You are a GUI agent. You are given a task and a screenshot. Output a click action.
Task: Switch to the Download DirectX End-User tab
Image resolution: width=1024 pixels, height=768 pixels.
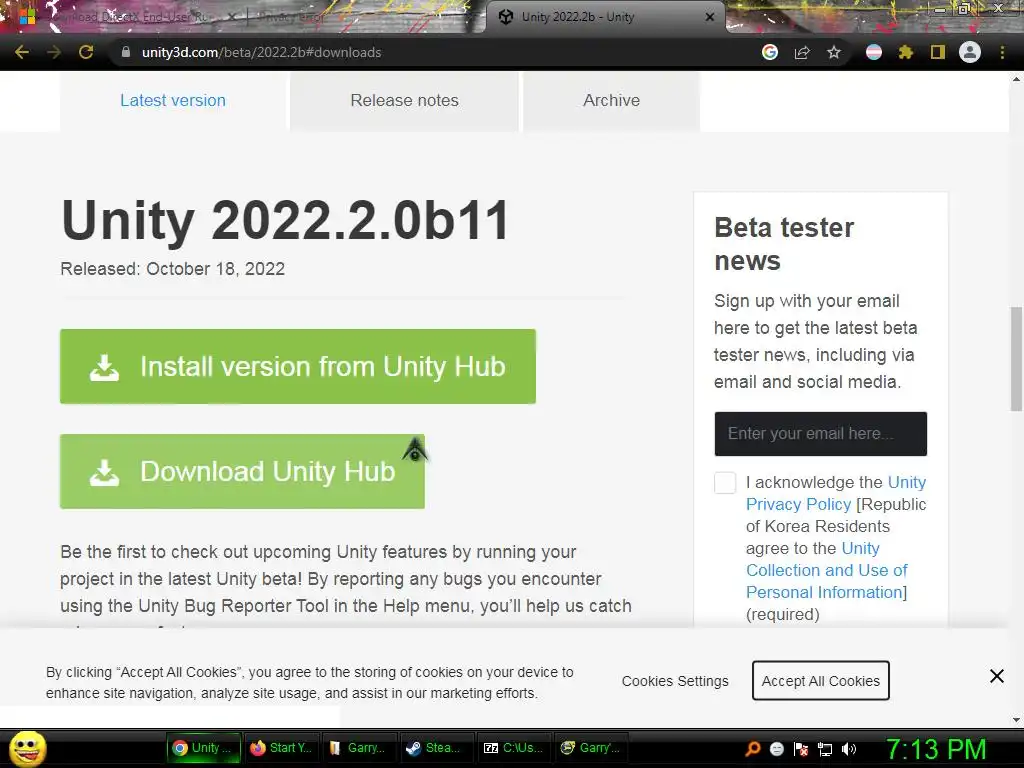131,17
